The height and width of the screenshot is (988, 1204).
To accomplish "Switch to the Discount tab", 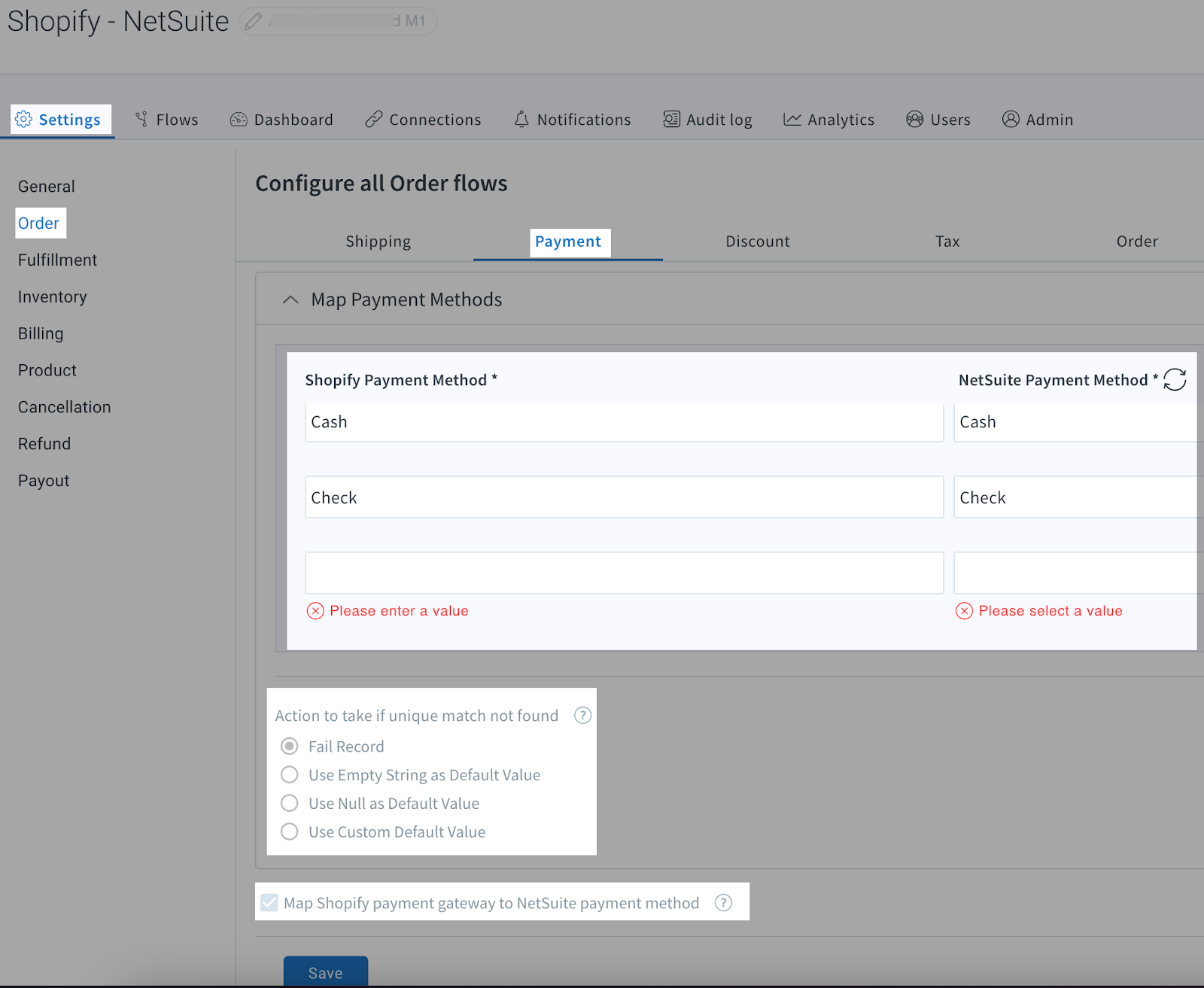I will tap(758, 242).
